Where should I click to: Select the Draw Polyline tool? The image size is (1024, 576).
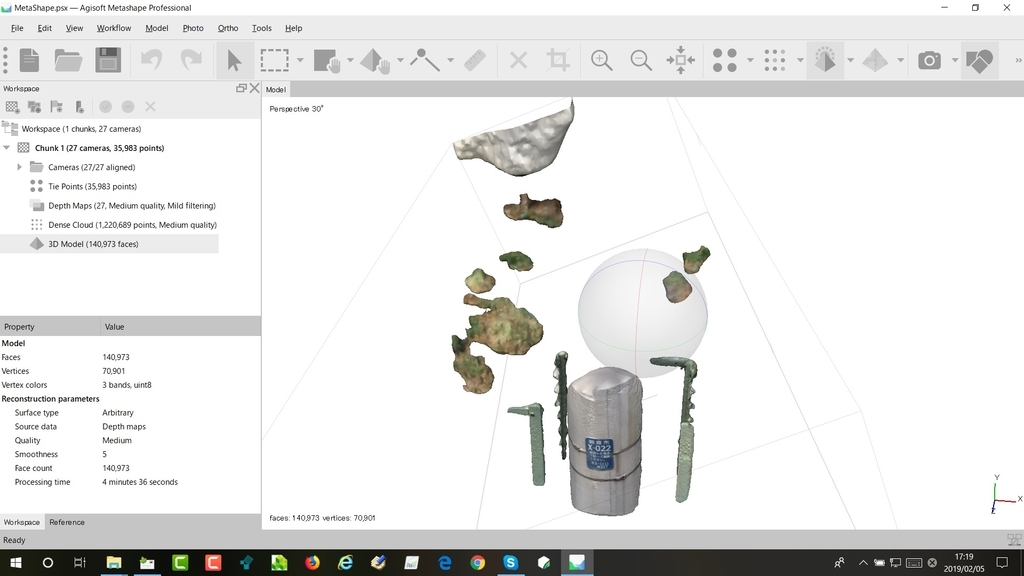tap(425, 60)
